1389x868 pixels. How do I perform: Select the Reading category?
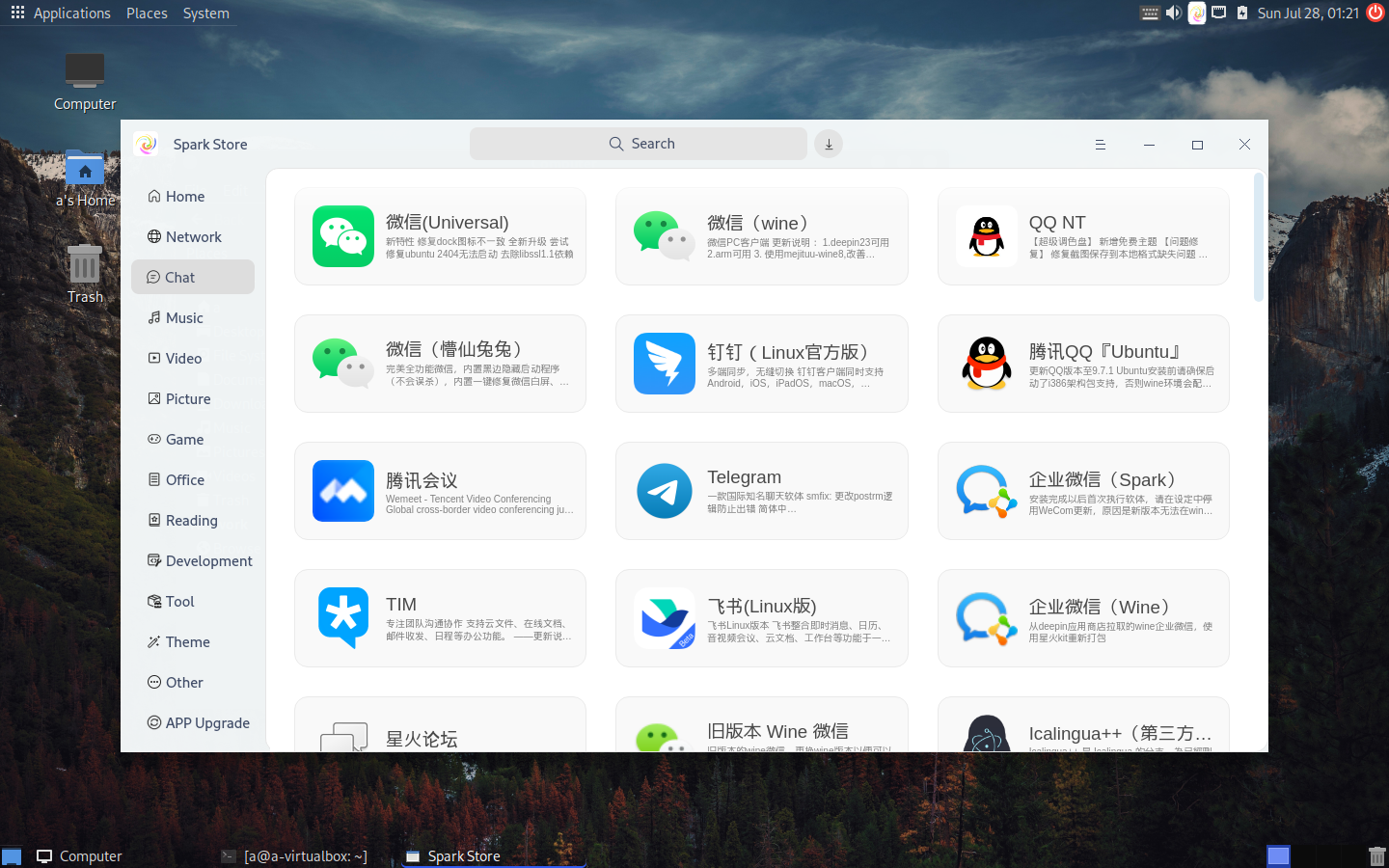click(x=193, y=520)
